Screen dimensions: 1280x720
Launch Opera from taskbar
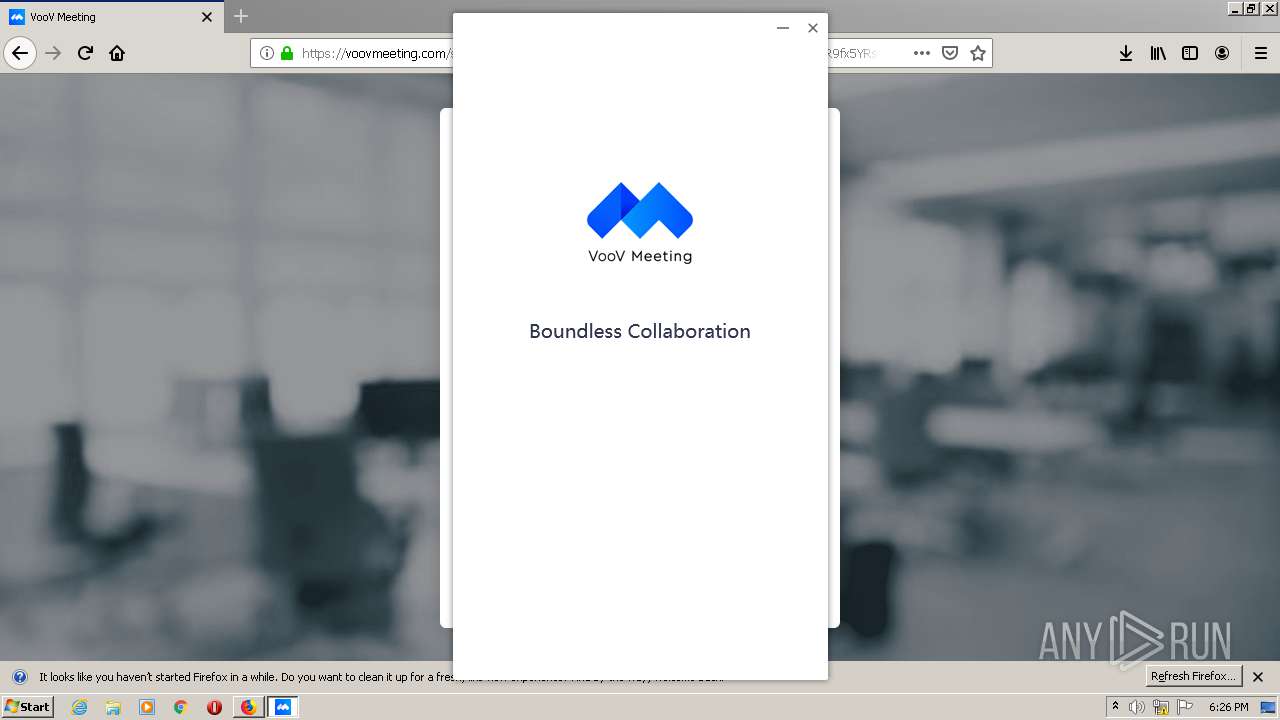tap(214, 707)
